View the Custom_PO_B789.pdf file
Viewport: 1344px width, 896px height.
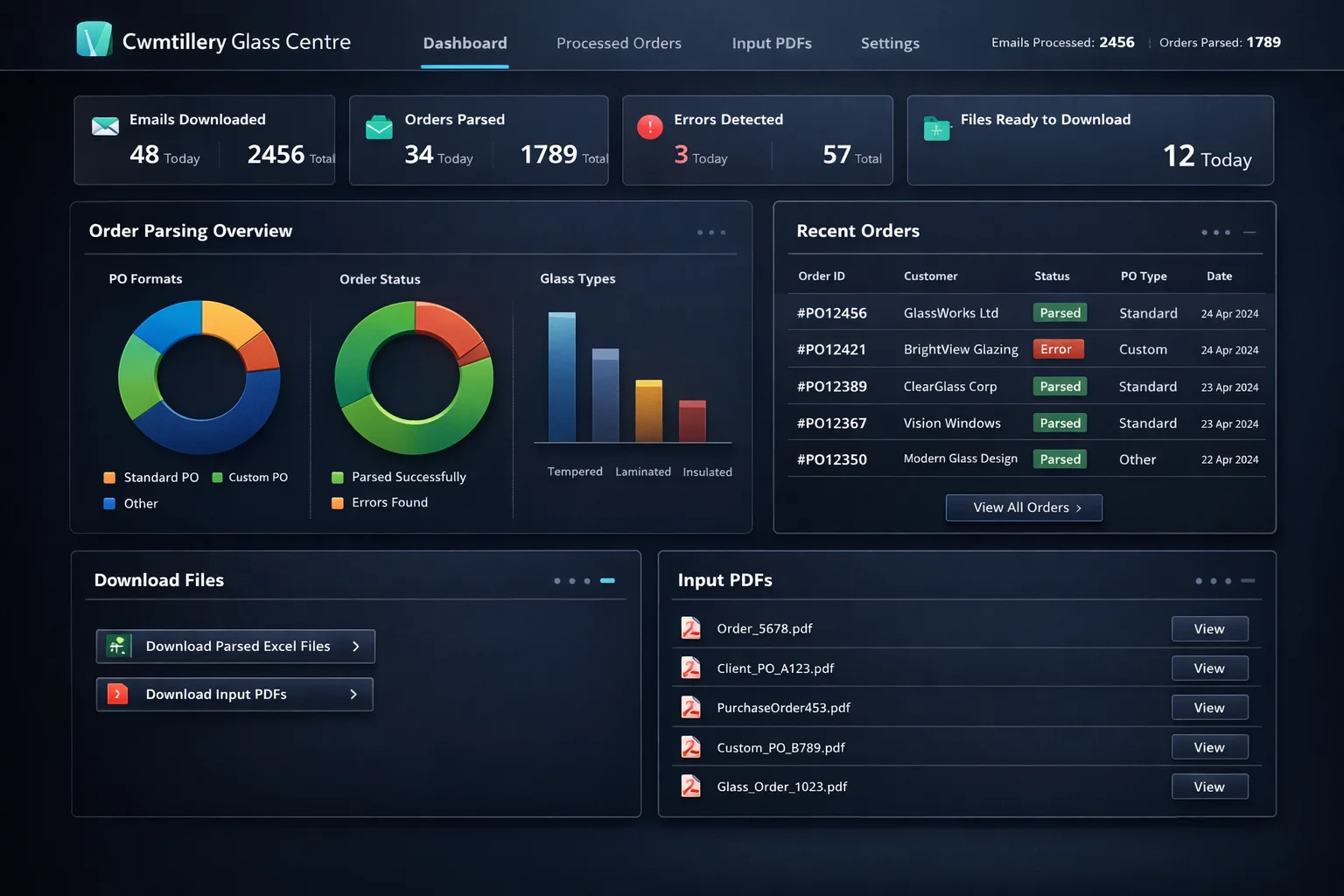tap(1209, 746)
